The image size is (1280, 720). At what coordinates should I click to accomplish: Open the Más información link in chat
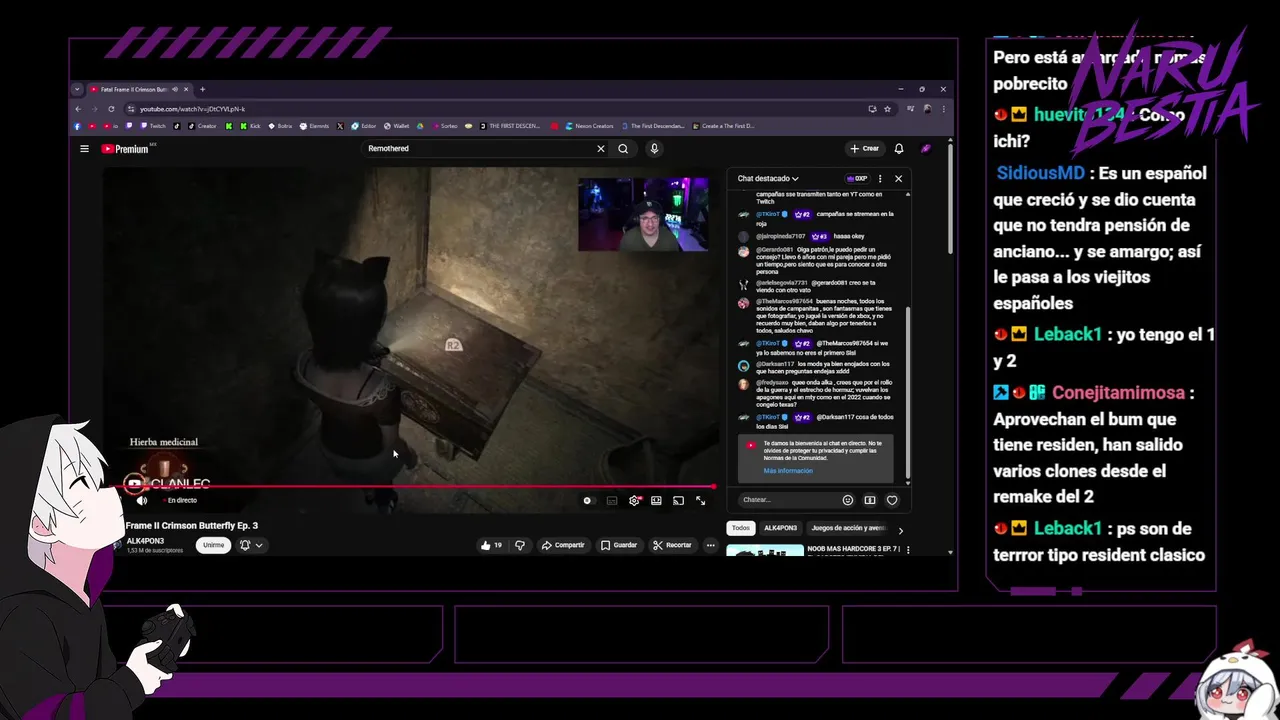(x=788, y=471)
